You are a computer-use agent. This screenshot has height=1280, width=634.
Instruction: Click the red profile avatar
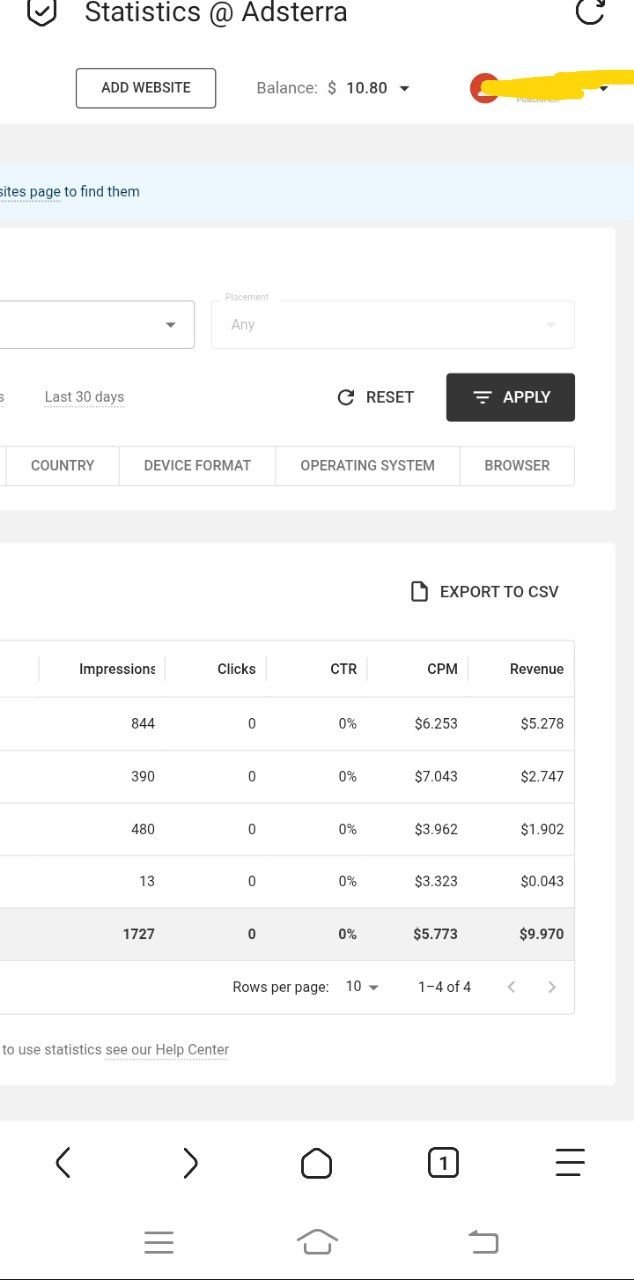tap(484, 89)
